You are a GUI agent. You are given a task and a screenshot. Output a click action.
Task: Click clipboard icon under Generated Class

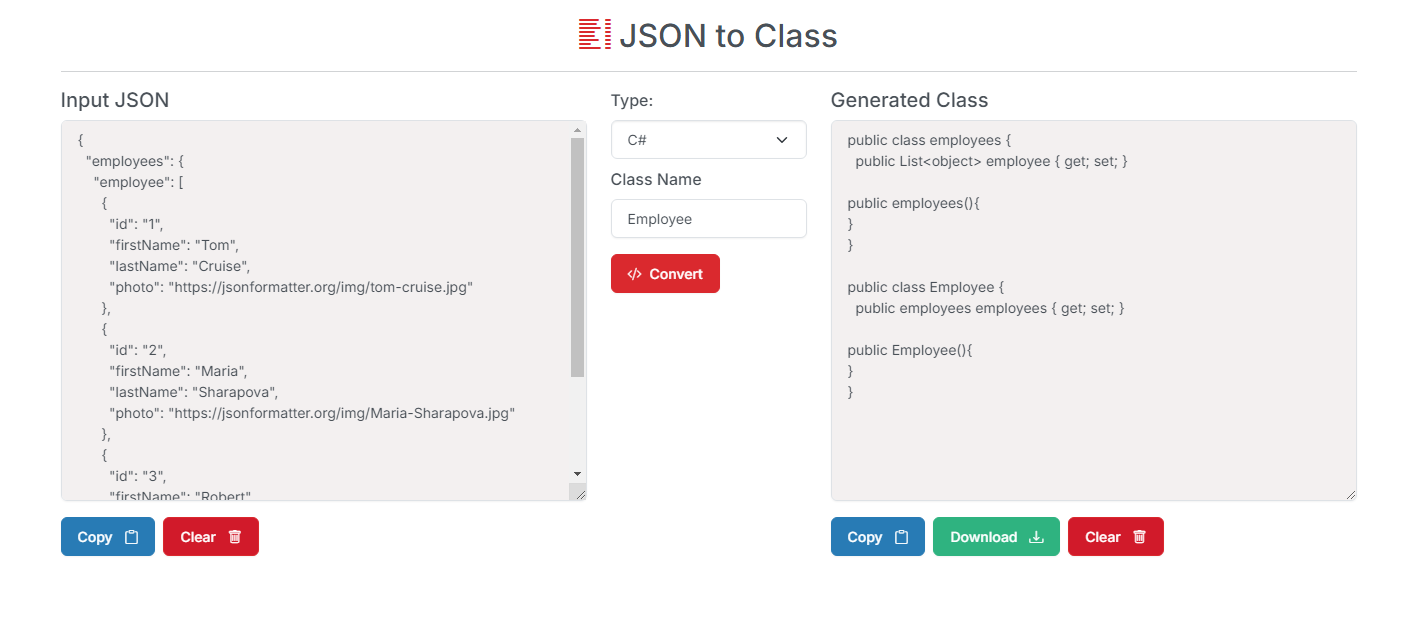click(901, 537)
